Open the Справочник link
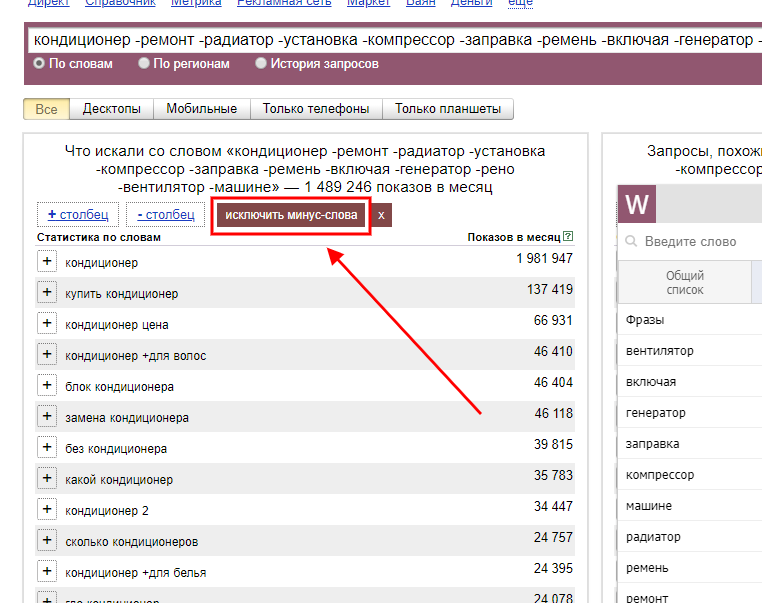 (x=120, y=2)
